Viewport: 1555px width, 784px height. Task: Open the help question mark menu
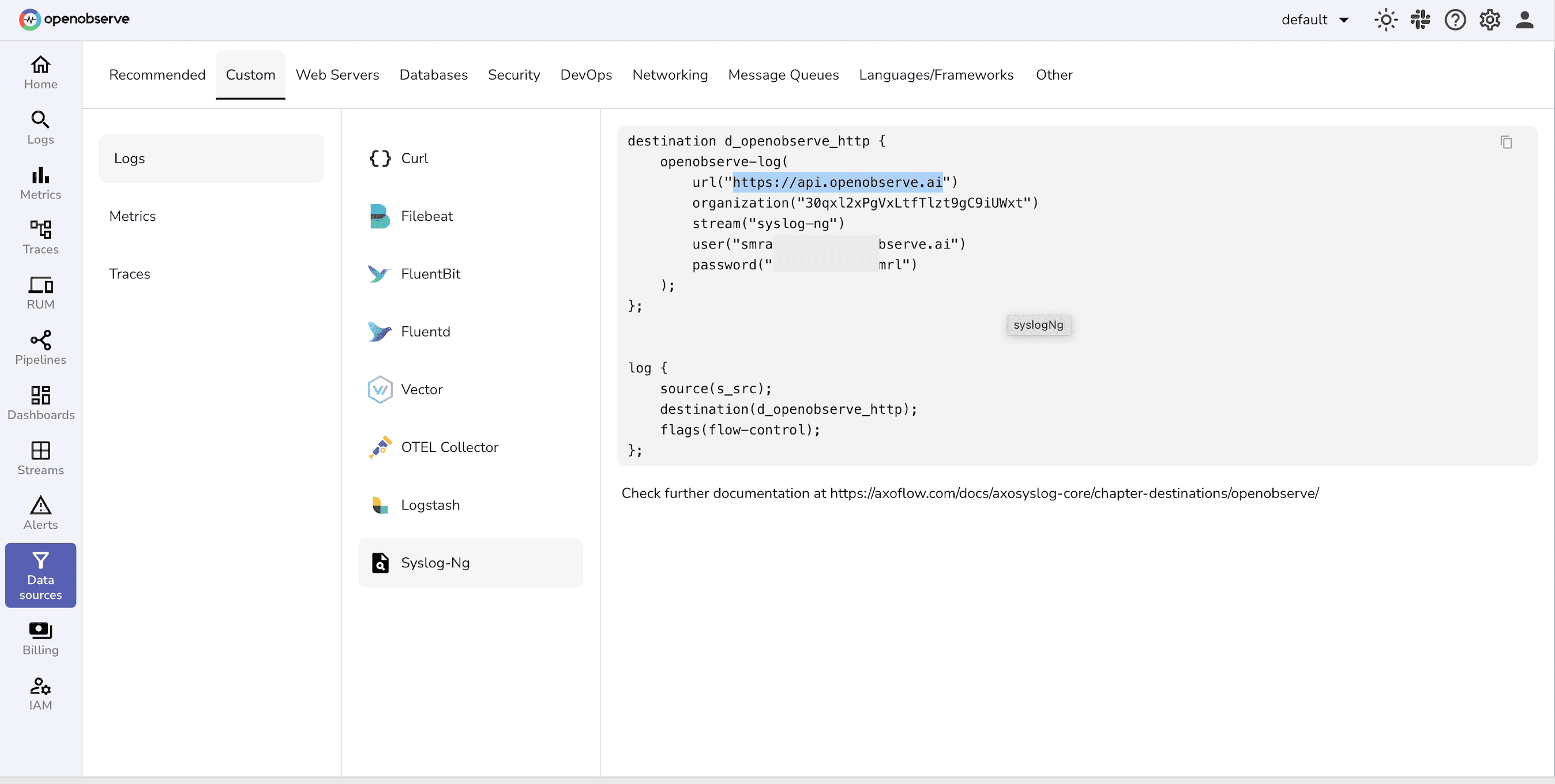(1455, 20)
